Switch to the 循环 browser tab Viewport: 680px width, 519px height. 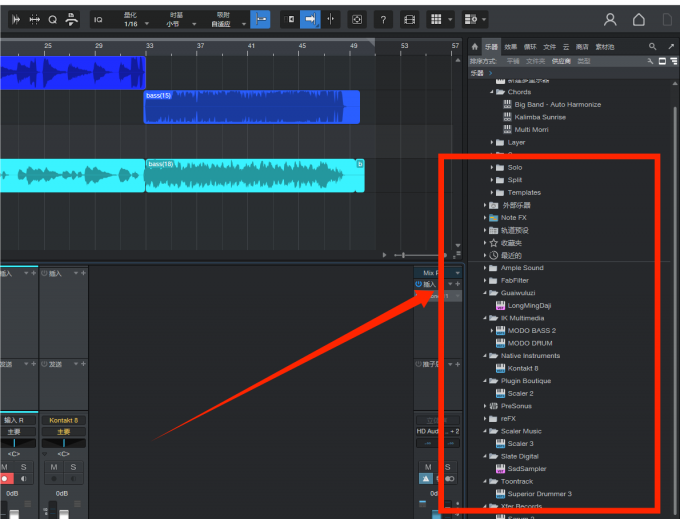(x=530, y=46)
